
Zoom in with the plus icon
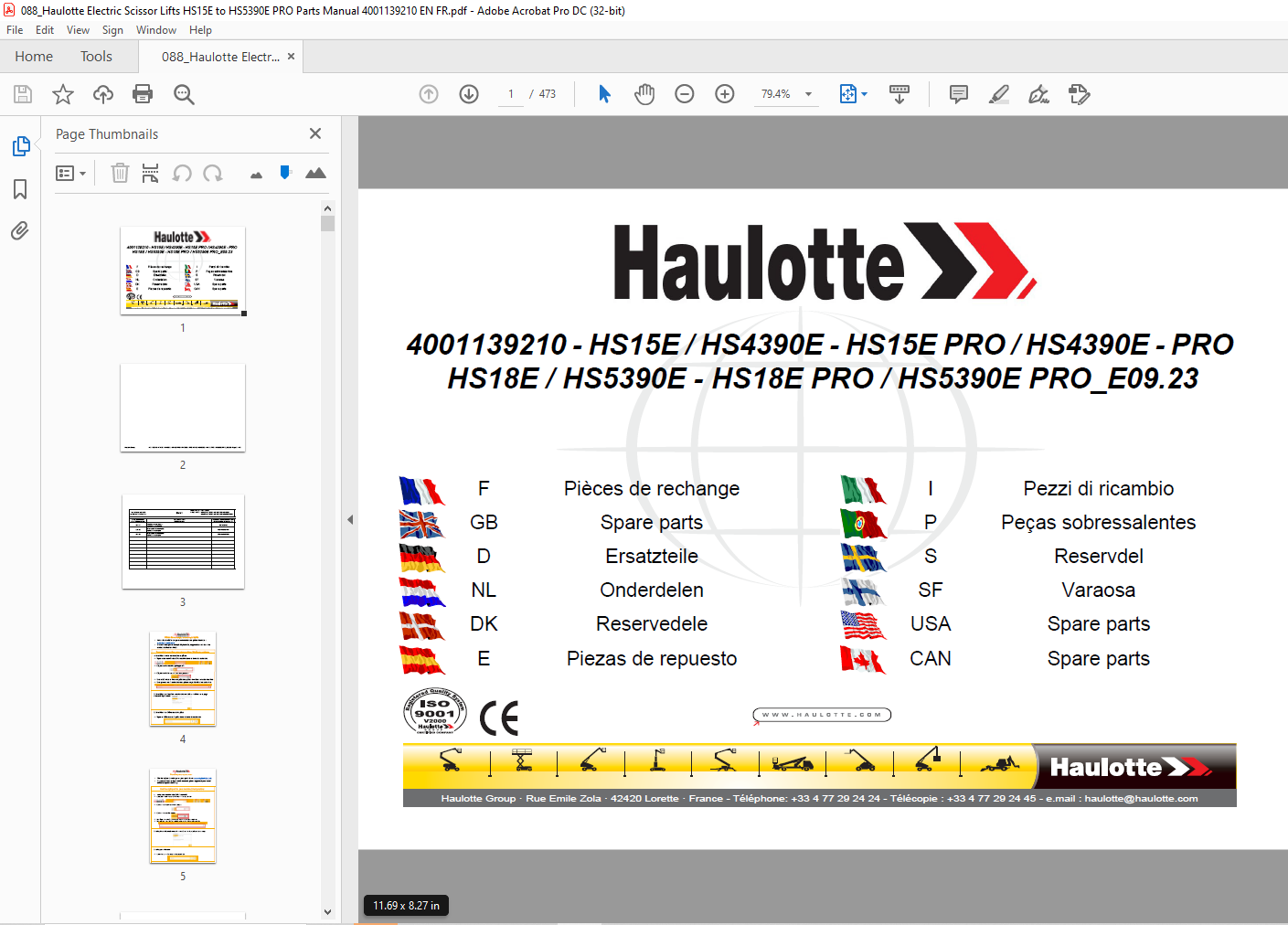[x=725, y=94]
